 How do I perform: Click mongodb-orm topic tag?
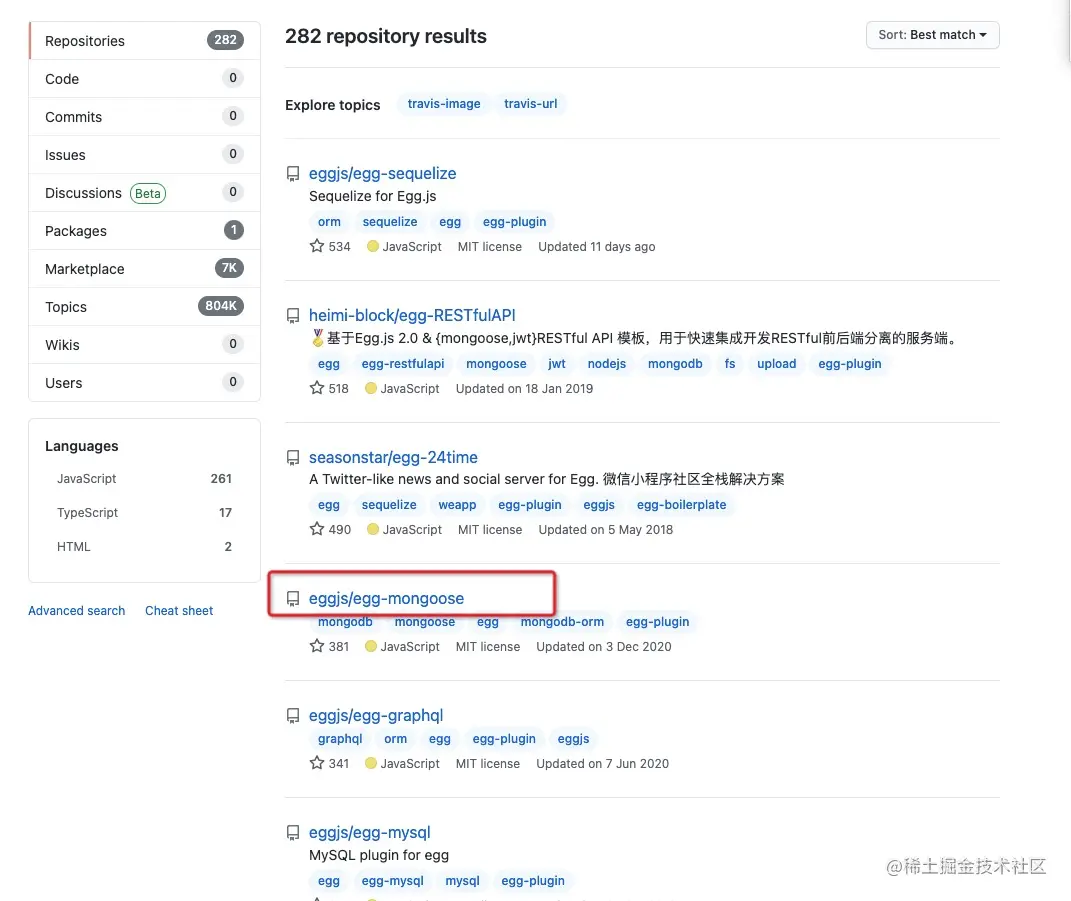pos(562,622)
